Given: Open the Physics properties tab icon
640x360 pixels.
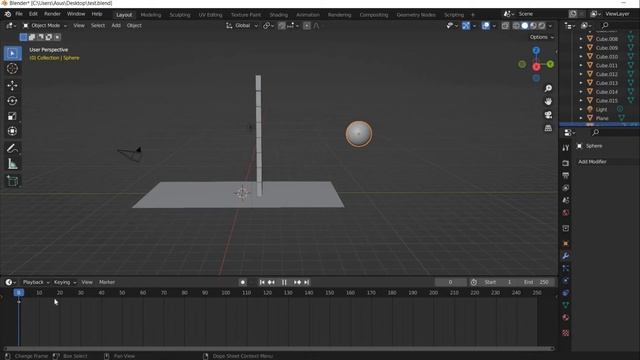Looking at the screenshot, I should point(565,280).
